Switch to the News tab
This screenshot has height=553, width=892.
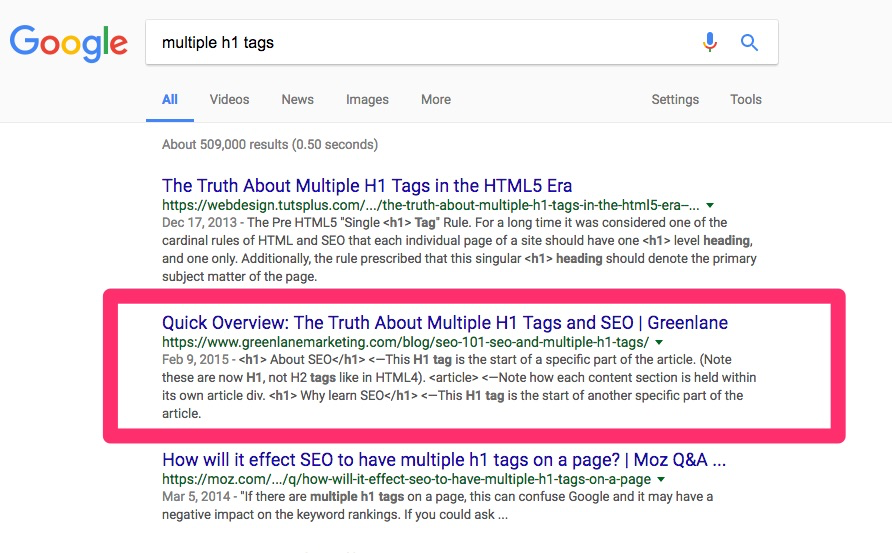click(298, 100)
